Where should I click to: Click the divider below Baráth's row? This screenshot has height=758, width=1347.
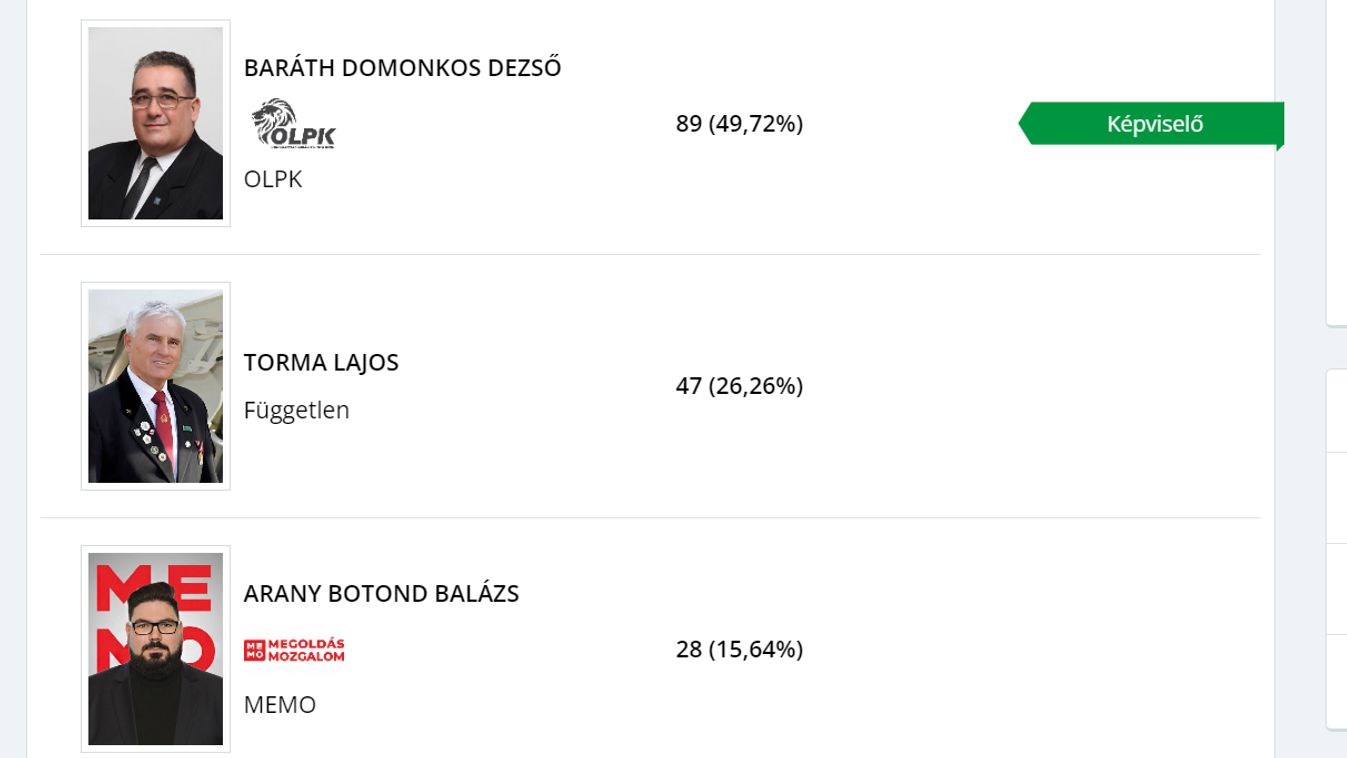point(650,254)
